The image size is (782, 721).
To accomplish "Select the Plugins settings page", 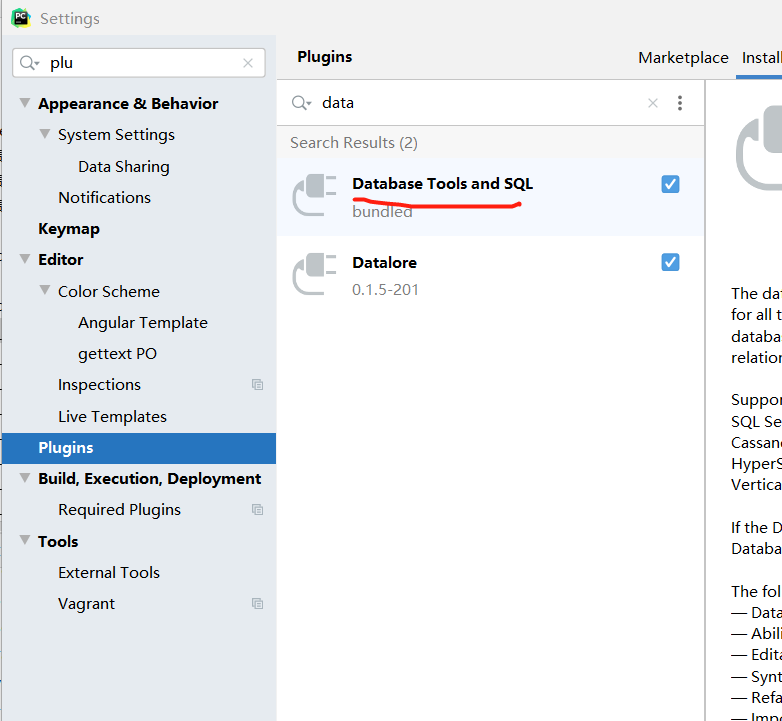I will (x=139, y=448).
